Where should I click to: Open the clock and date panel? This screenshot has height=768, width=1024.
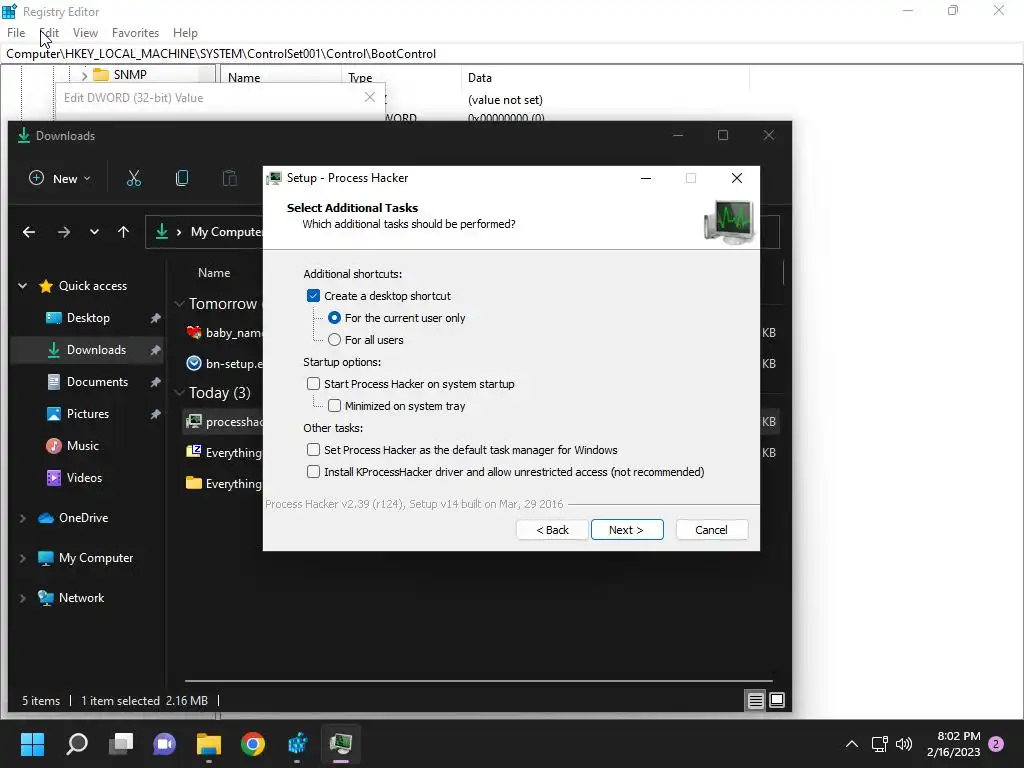pos(953,744)
